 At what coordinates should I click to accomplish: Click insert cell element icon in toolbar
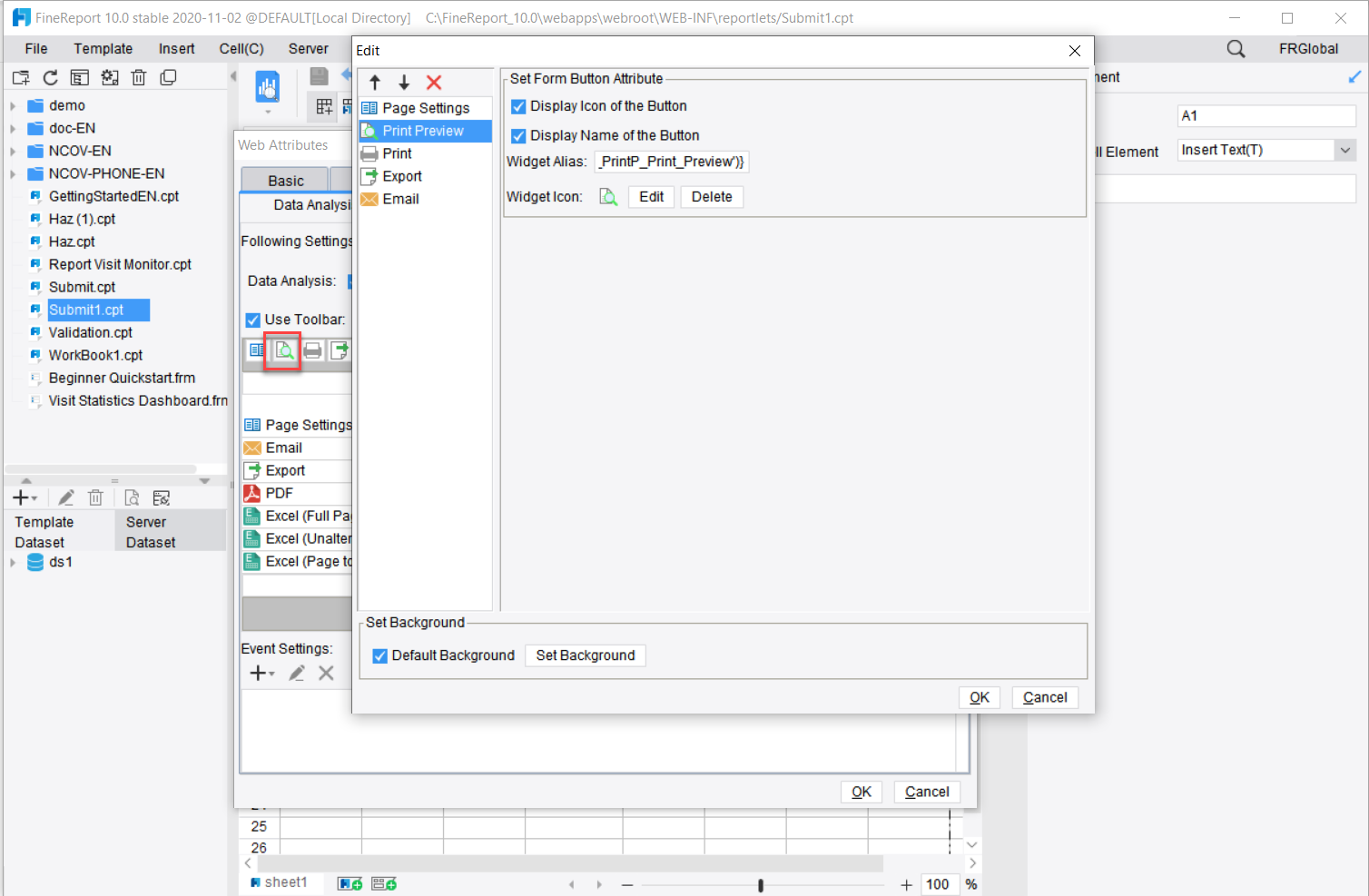pos(324,107)
